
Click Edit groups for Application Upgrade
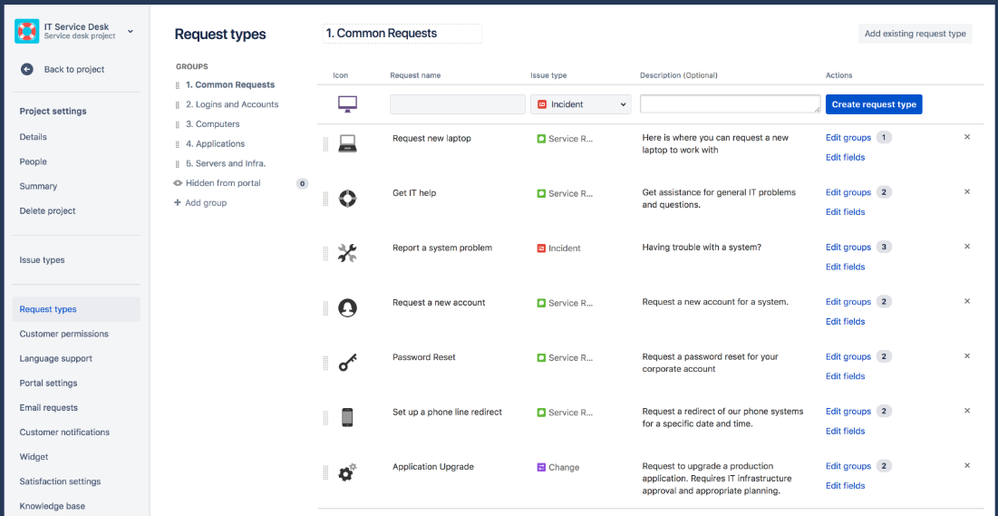click(848, 466)
